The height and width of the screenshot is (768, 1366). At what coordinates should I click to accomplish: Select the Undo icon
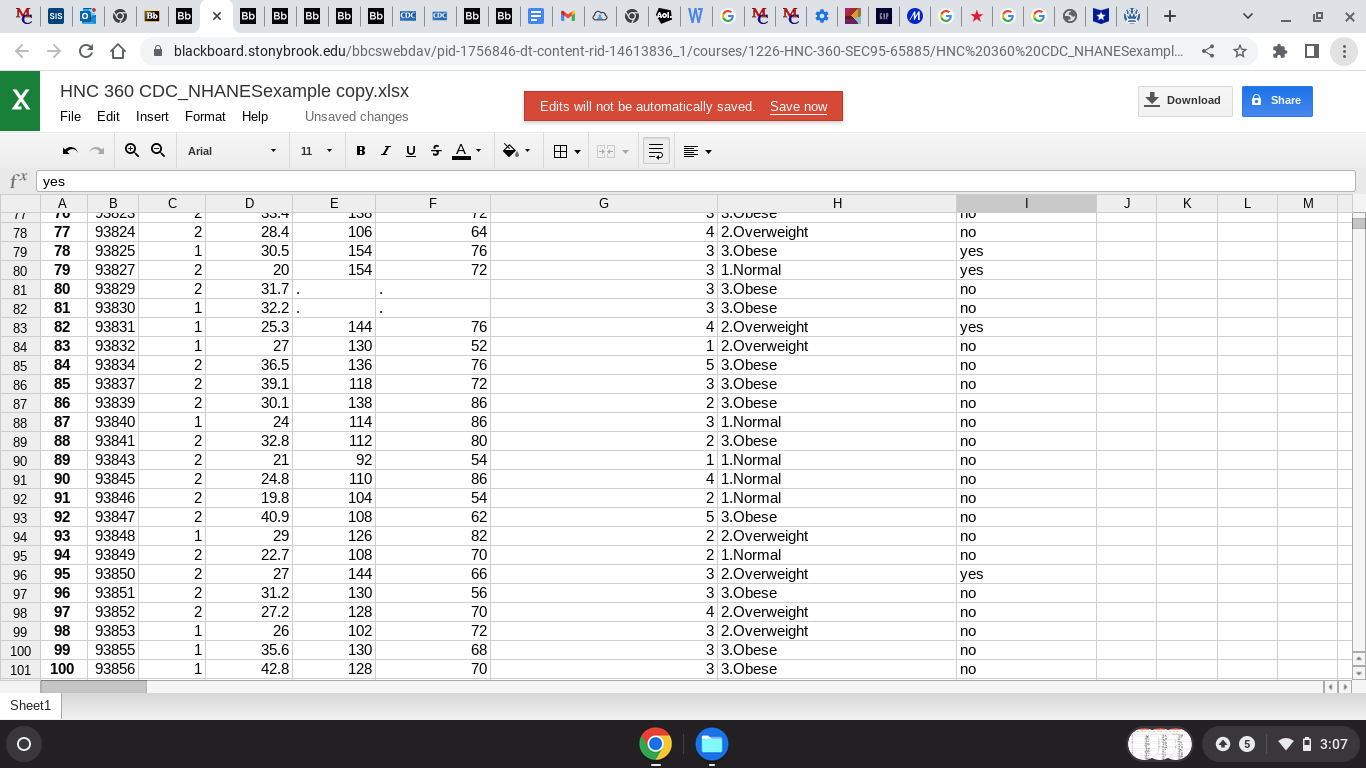[x=69, y=151]
